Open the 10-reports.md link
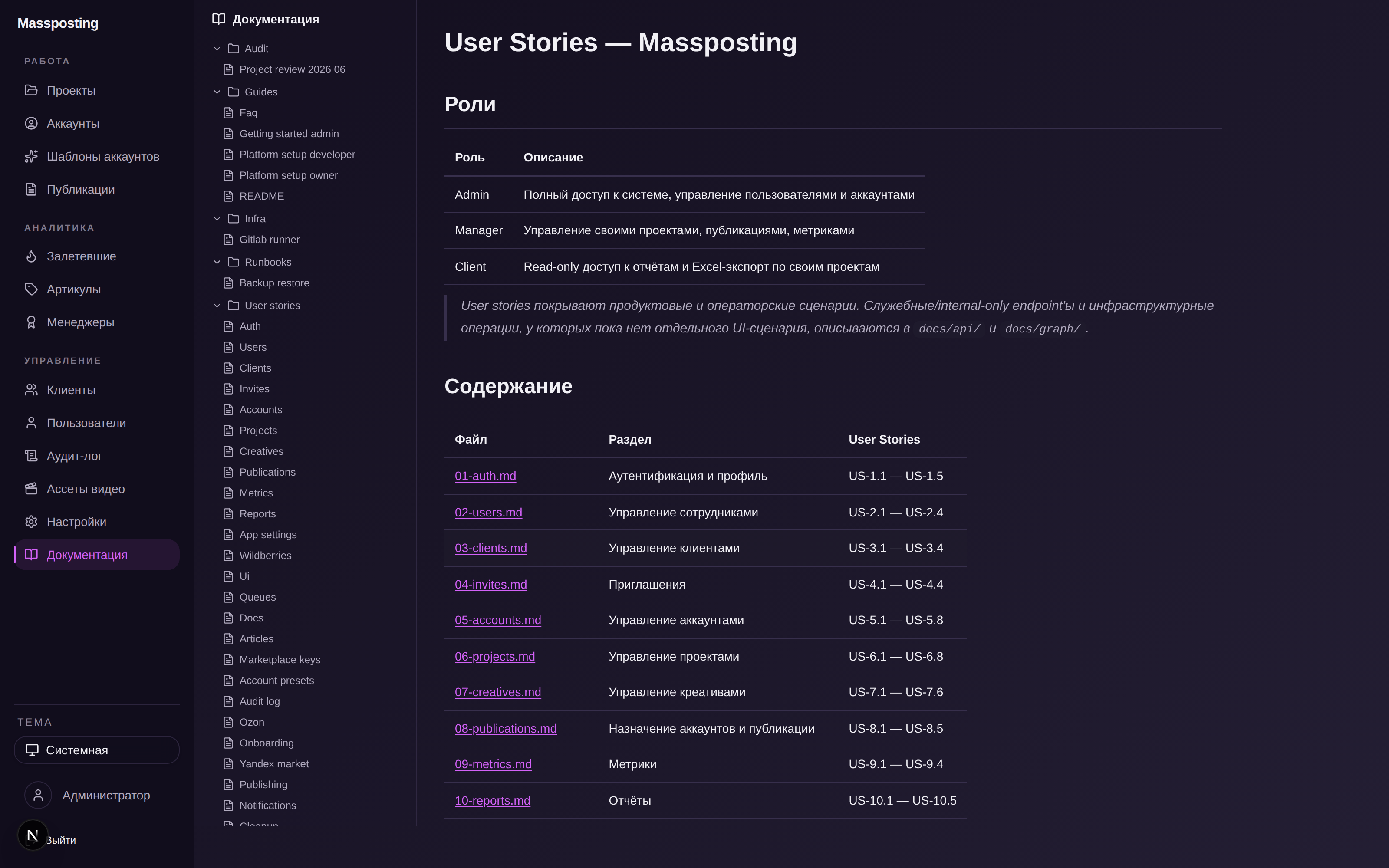The image size is (1389, 868). click(493, 800)
